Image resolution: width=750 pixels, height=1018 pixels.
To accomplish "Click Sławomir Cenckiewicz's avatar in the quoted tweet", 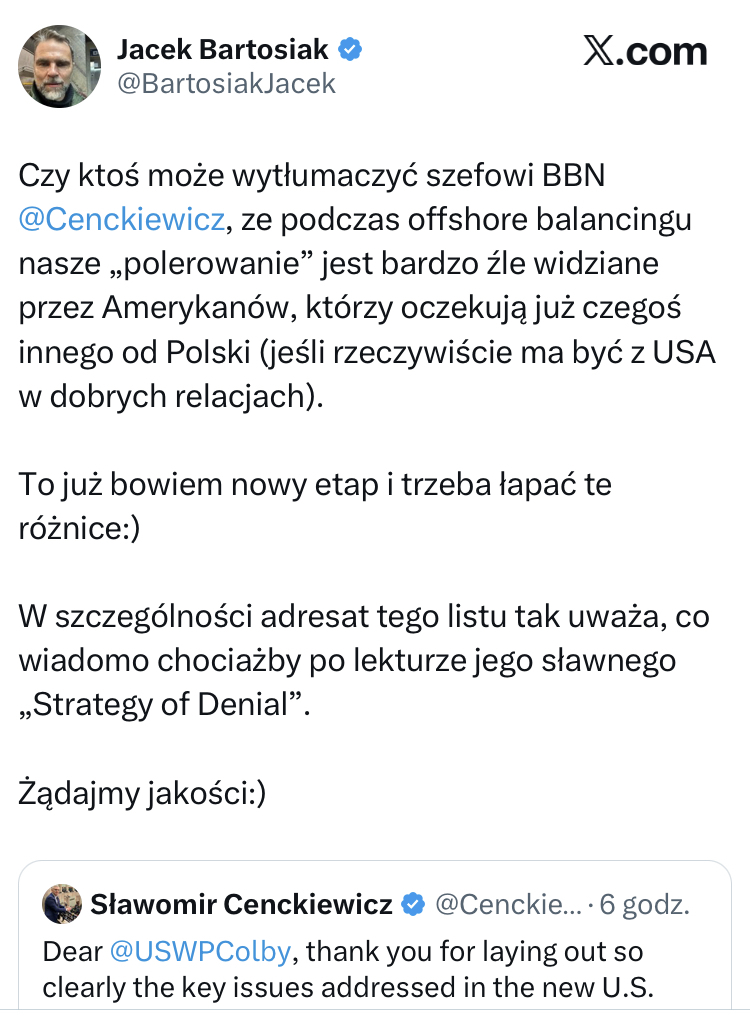I will 61,904.
